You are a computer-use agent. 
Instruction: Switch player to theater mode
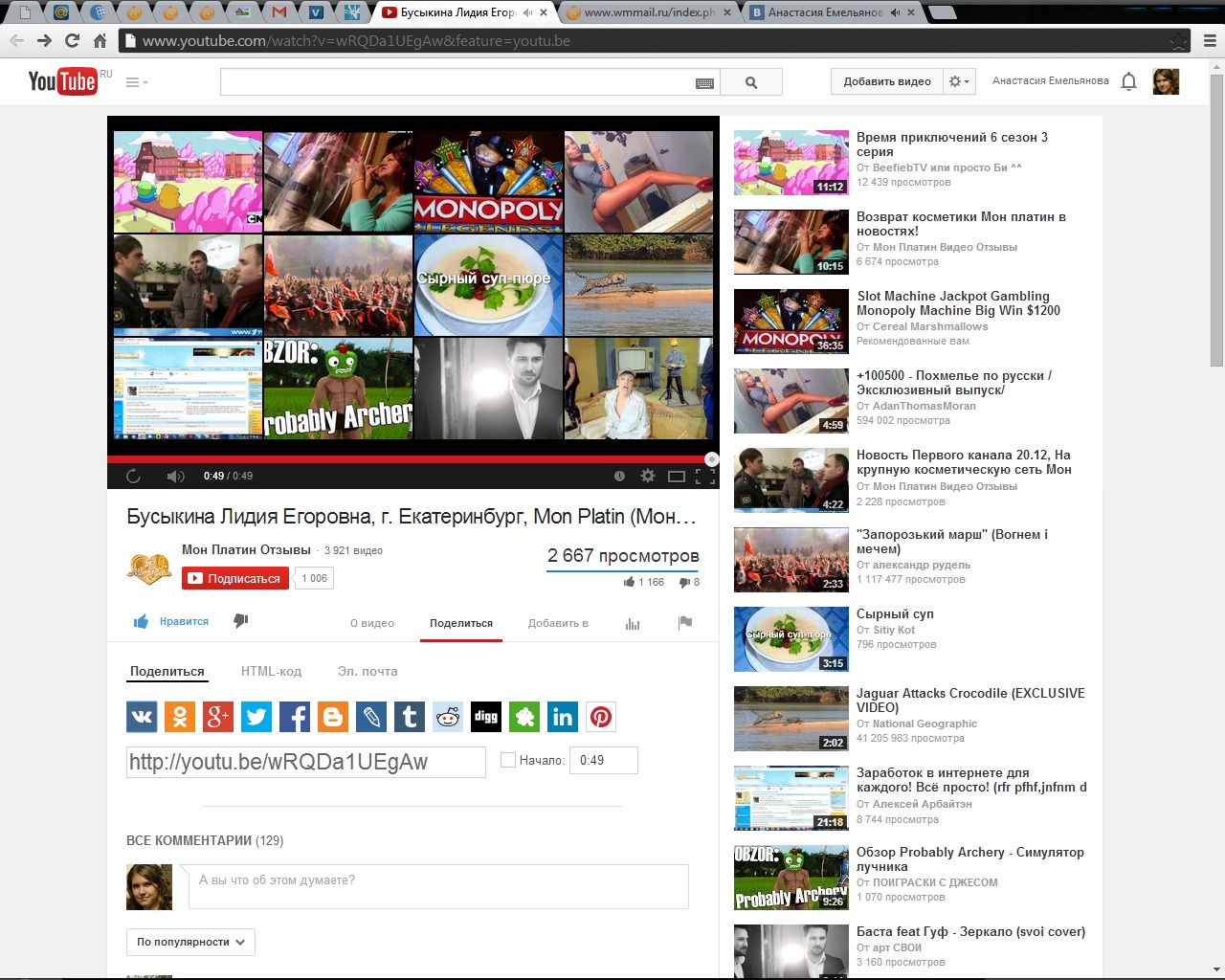click(677, 476)
